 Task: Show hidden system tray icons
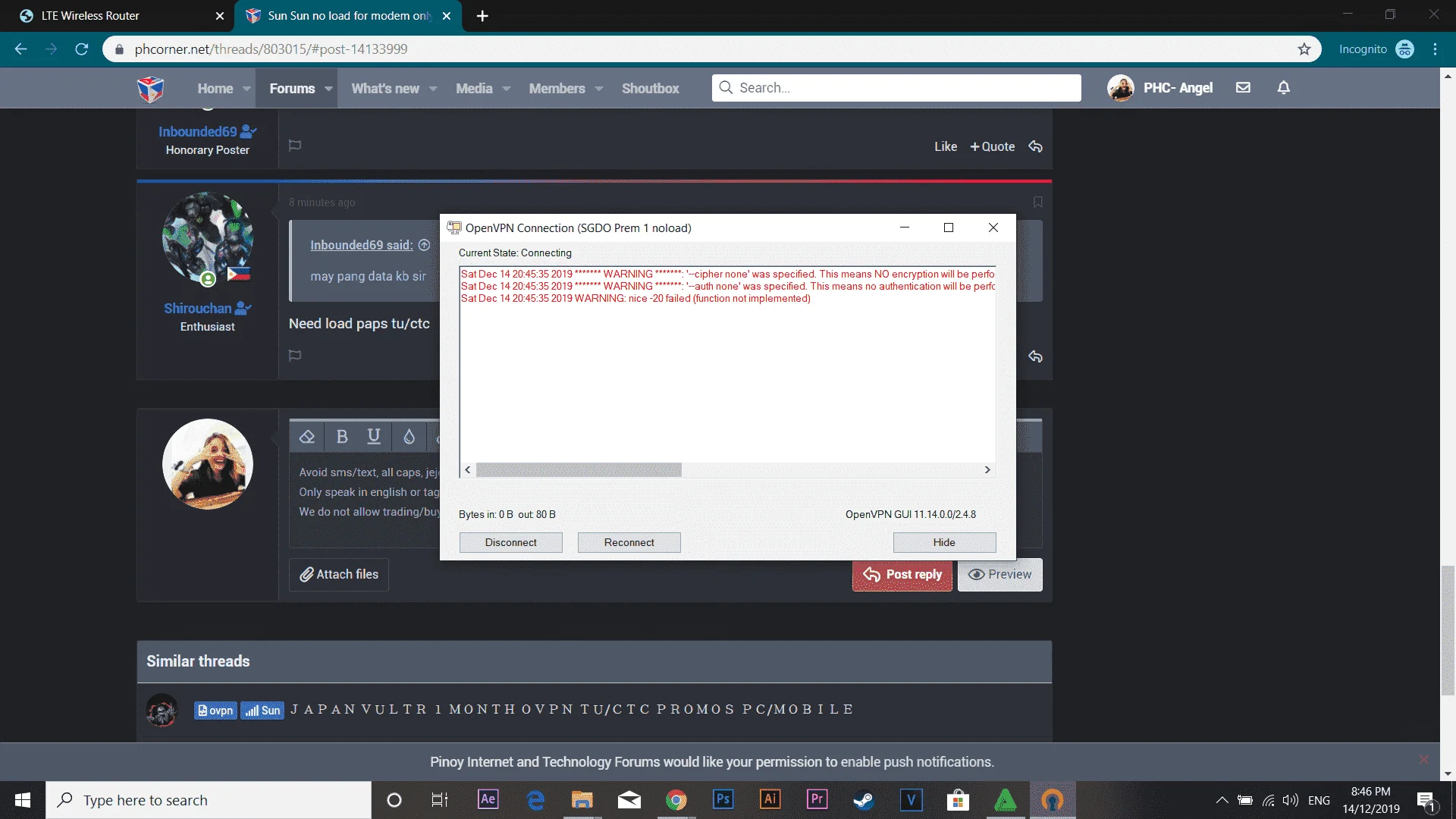1222,800
